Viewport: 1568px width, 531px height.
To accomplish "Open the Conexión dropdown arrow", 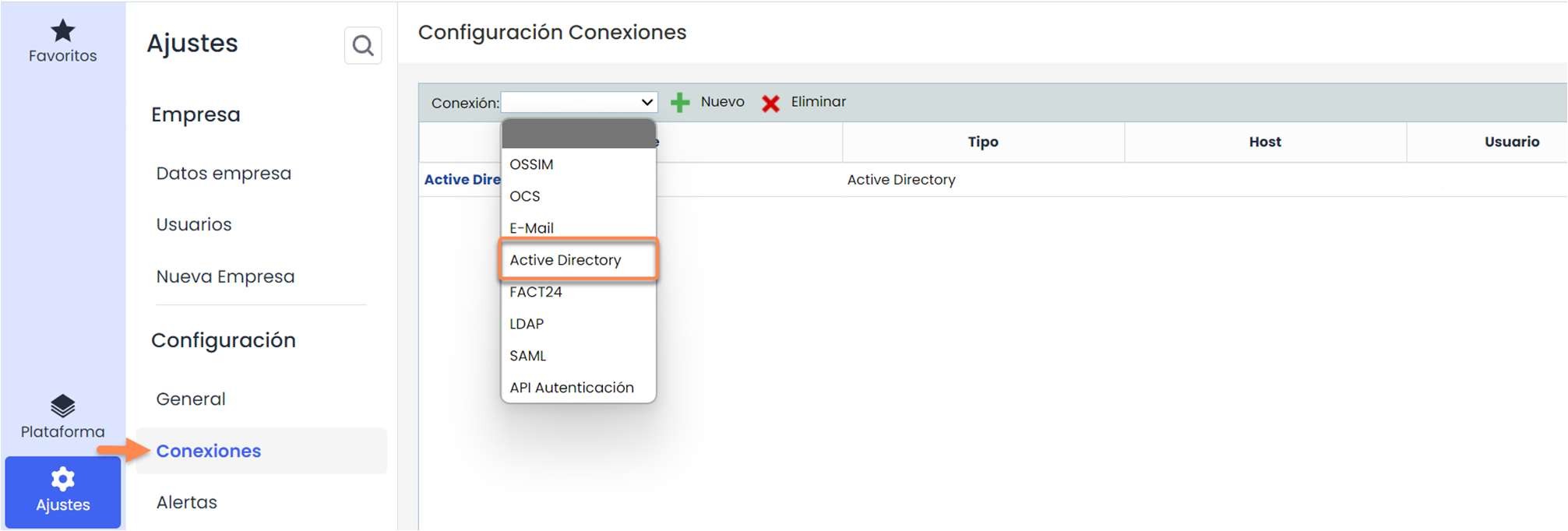I will tap(647, 103).
